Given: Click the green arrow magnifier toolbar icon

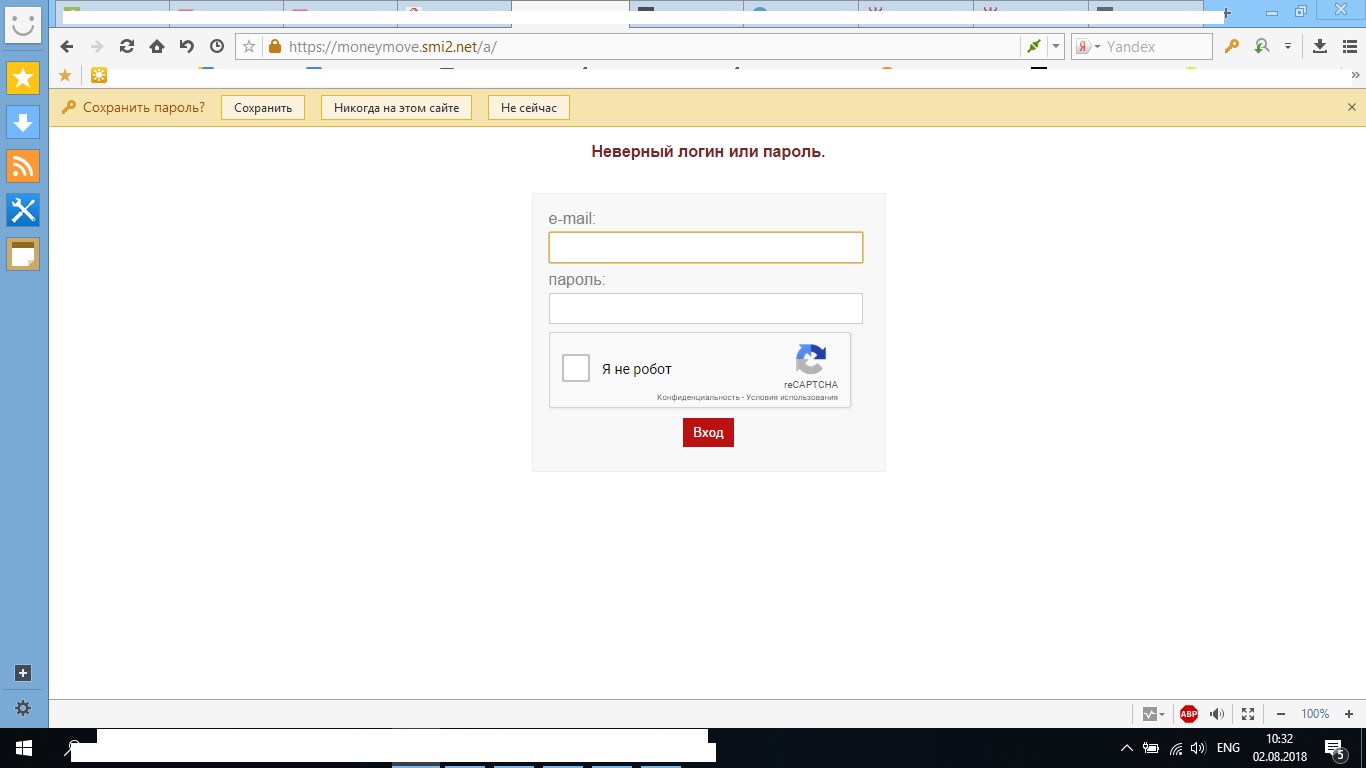Looking at the screenshot, I should [x=1262, y=46].
